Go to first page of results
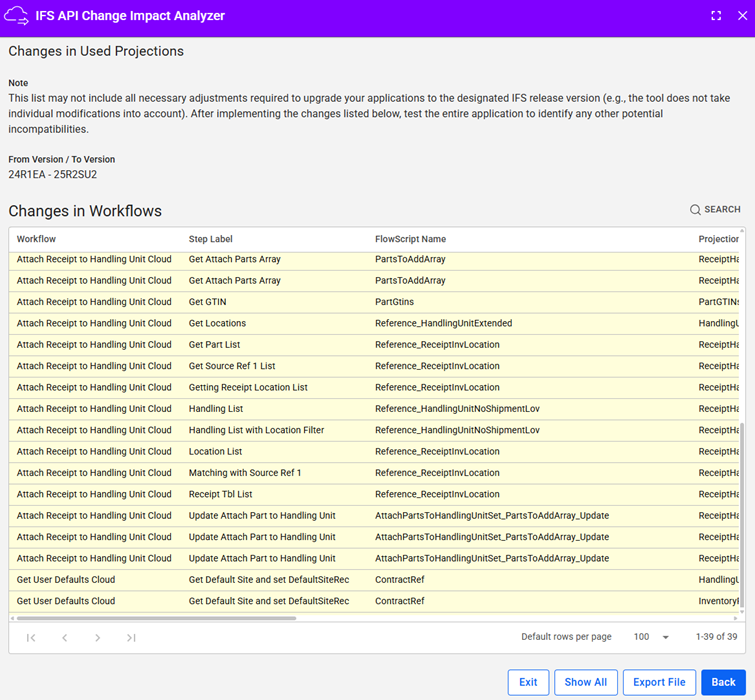This screenshot has height=700, width=755. 31,638
